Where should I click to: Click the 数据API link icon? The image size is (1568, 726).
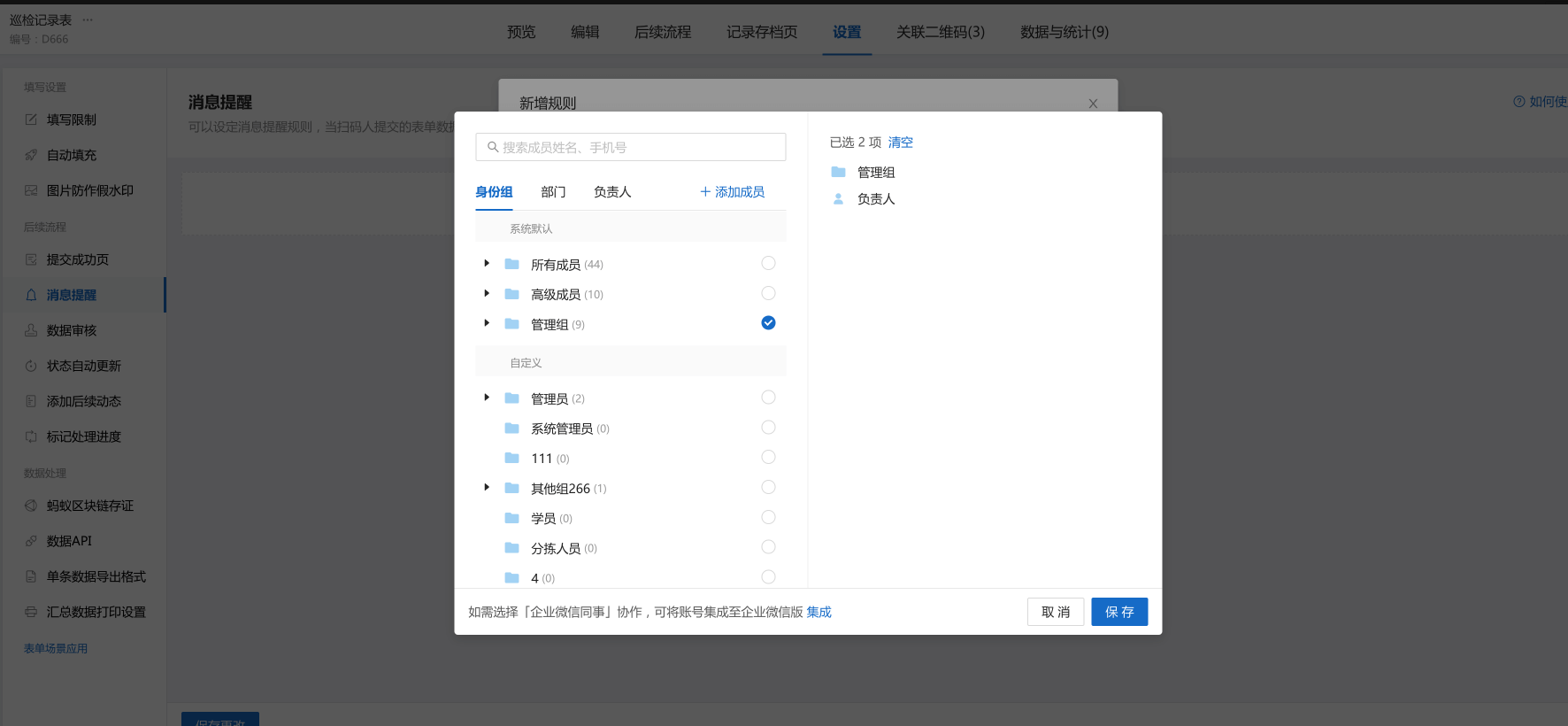(31, 541)
